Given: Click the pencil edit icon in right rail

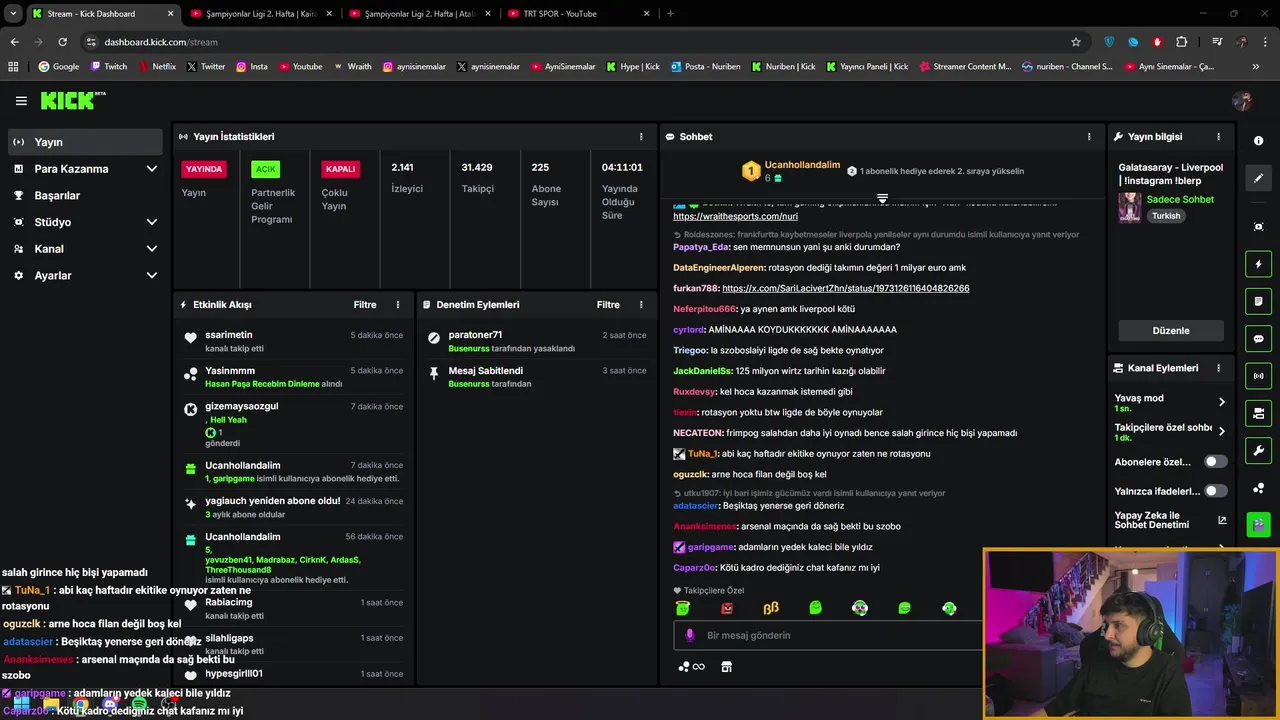Looking at the screenshot, I should (x=1258, y=178).
